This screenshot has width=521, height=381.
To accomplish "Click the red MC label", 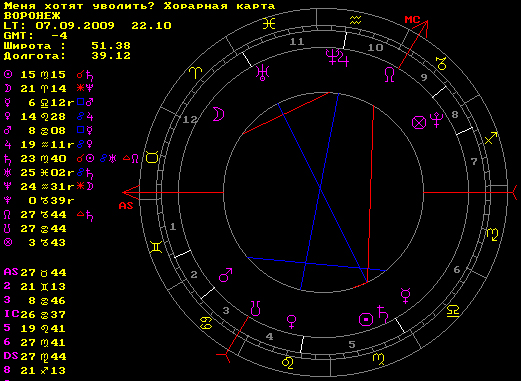I will [x=412, y=20].
